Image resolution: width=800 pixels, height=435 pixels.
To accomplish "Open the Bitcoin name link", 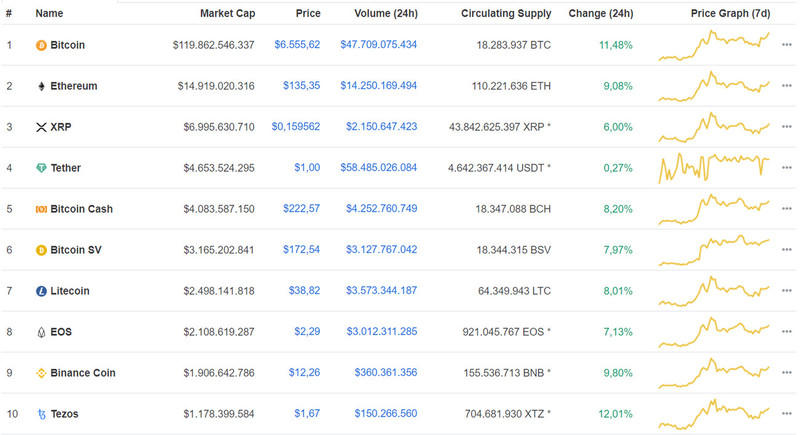I will click(67, 45).
